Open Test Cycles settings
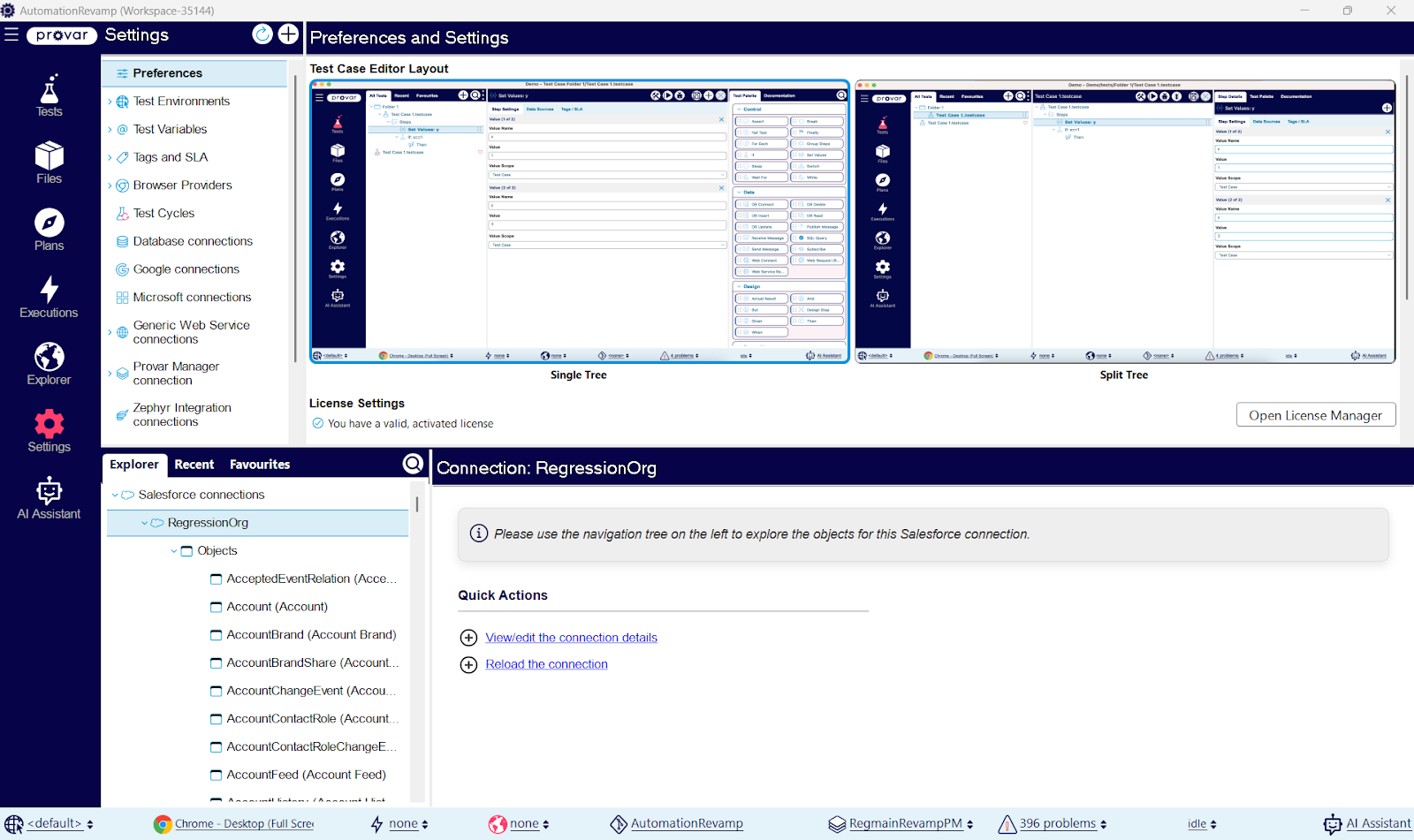 (163, 213)
